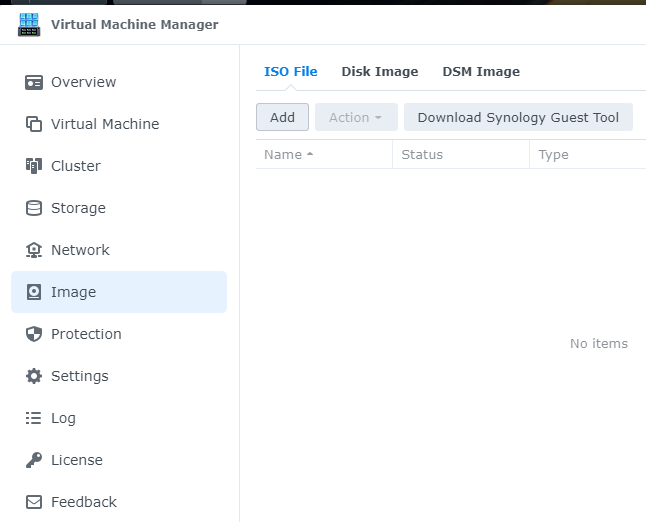Click the Cluster sidebar icon
Screen dimensions: 646x522
click(34, 166)
